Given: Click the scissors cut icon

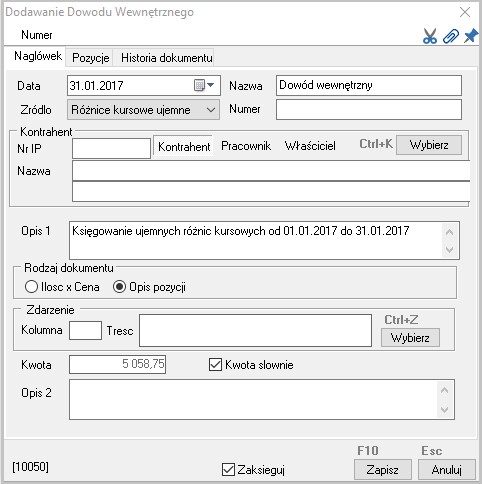Looking at the screenshot, I should coord(430,36).
